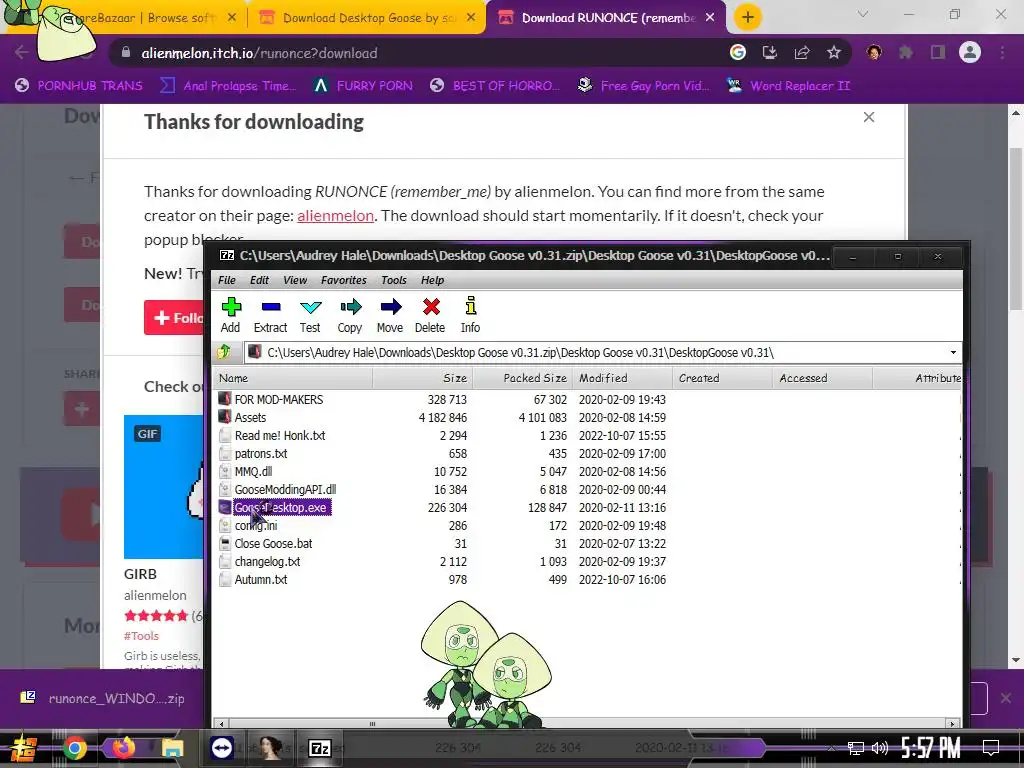The height and width of the screenshot is (768, 1024).
Task: Sort 7-Zip list by Name column
Action: click(293, 378)
